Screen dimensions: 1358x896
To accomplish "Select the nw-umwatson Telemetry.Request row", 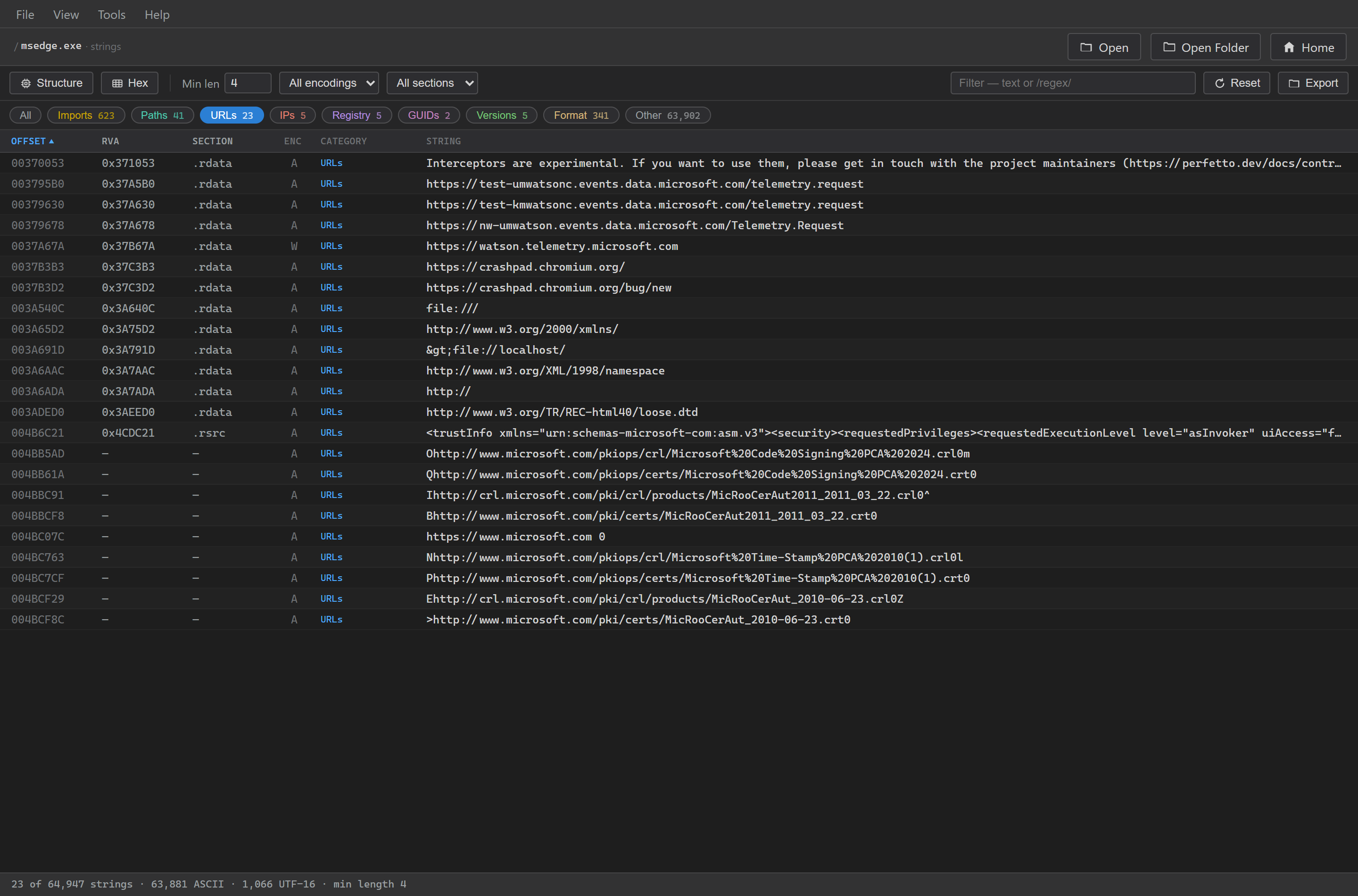I will pos(679,226).
